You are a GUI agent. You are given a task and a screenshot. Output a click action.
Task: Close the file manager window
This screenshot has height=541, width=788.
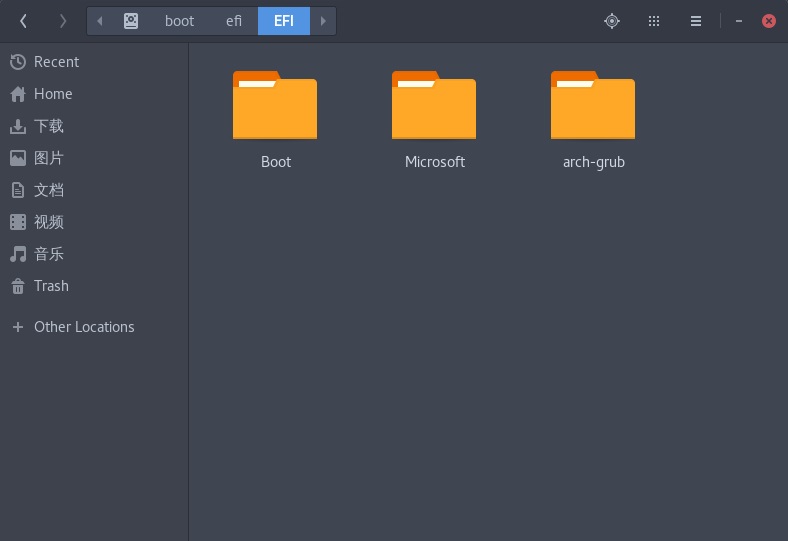tap(768, 21)
